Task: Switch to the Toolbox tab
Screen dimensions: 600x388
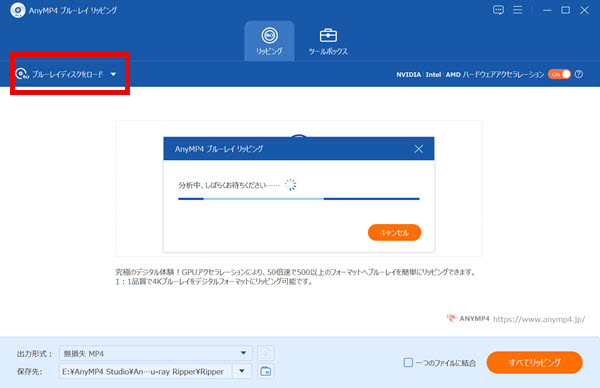Action: coord(328,41)
